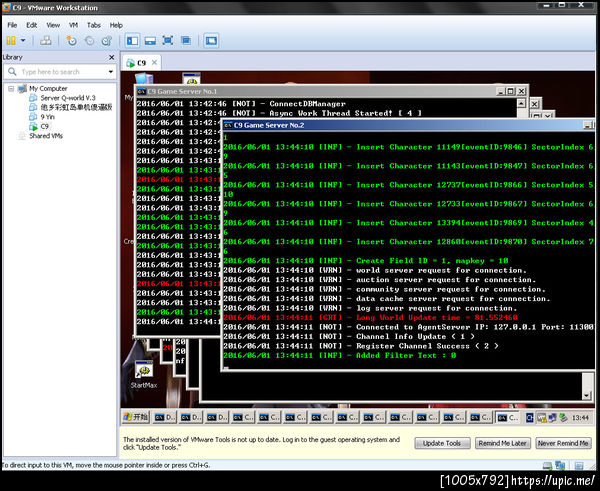Click the hard disk device status icon
The width and height of the screenshot is (600, 491).
click(x=547, y=466)
